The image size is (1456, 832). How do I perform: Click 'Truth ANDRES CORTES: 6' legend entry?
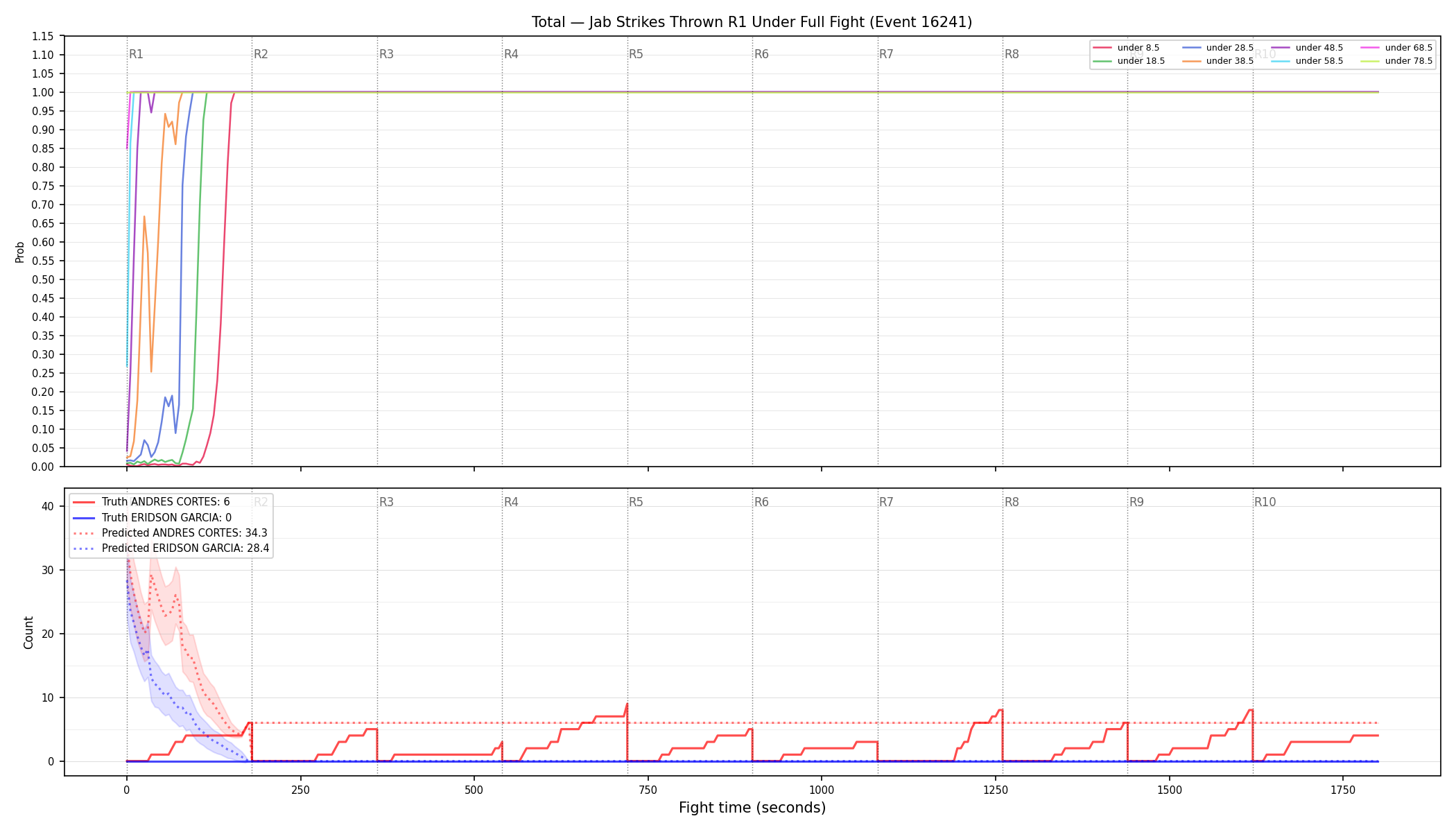(151, 502)
